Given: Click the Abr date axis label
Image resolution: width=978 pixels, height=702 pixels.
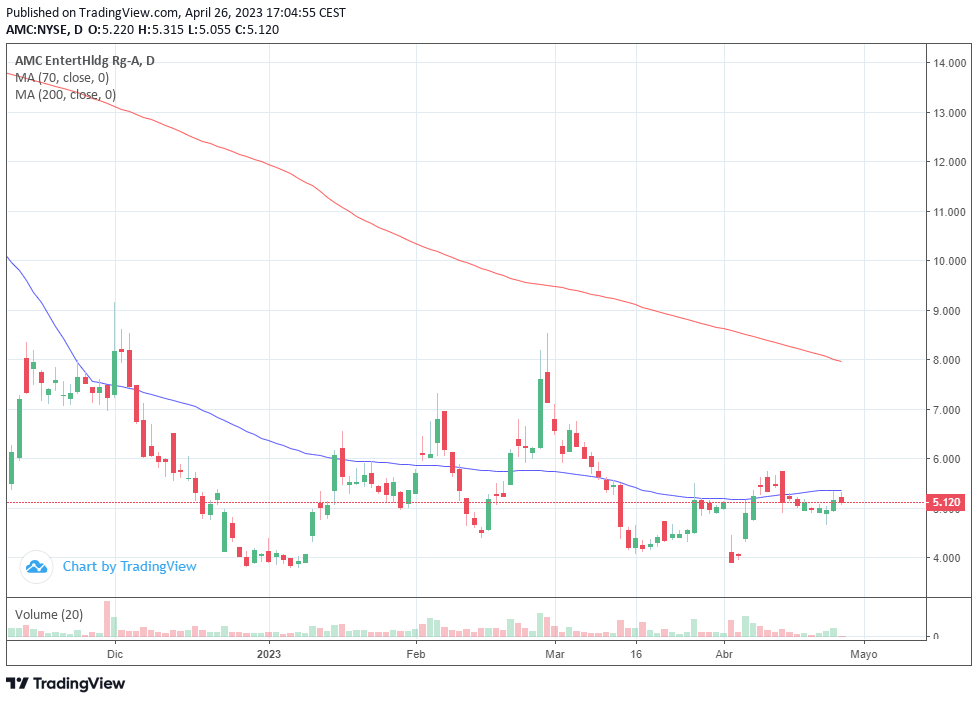Looking at the screenshot, I should (724, 654).
